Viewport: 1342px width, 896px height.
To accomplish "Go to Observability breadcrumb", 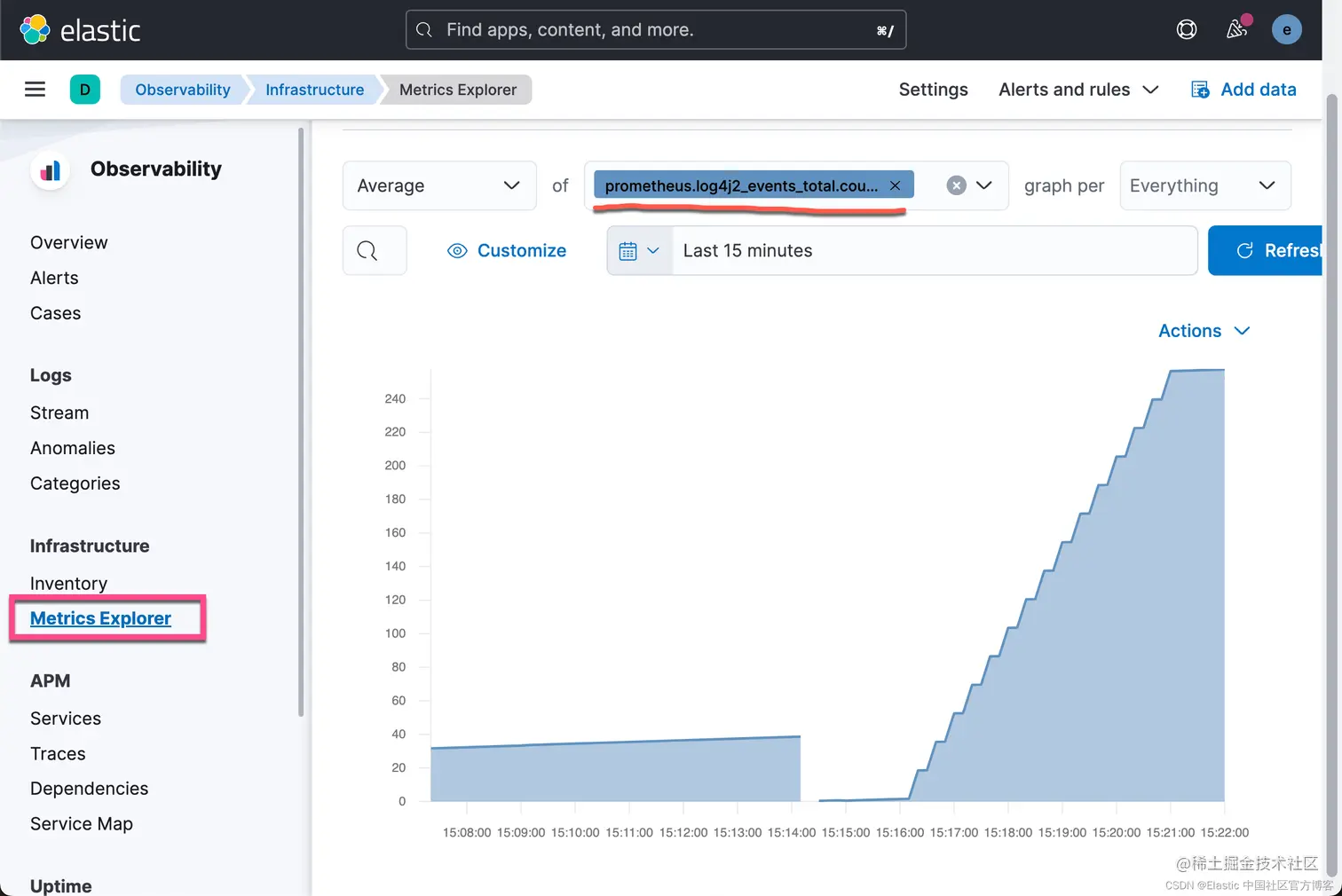I will (182, 90).
